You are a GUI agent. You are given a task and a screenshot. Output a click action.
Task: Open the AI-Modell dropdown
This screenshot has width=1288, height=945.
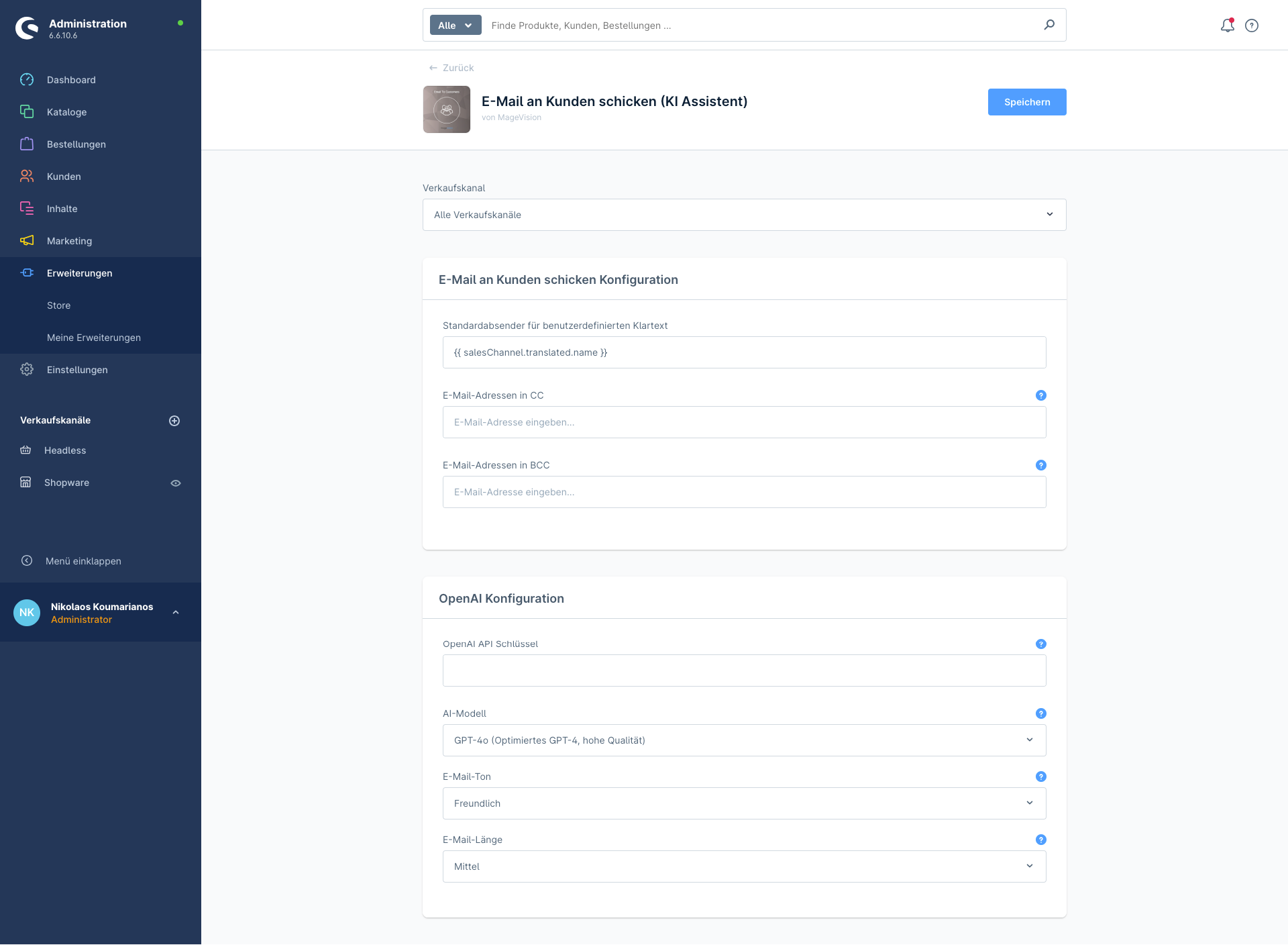[x=744, y=740]
